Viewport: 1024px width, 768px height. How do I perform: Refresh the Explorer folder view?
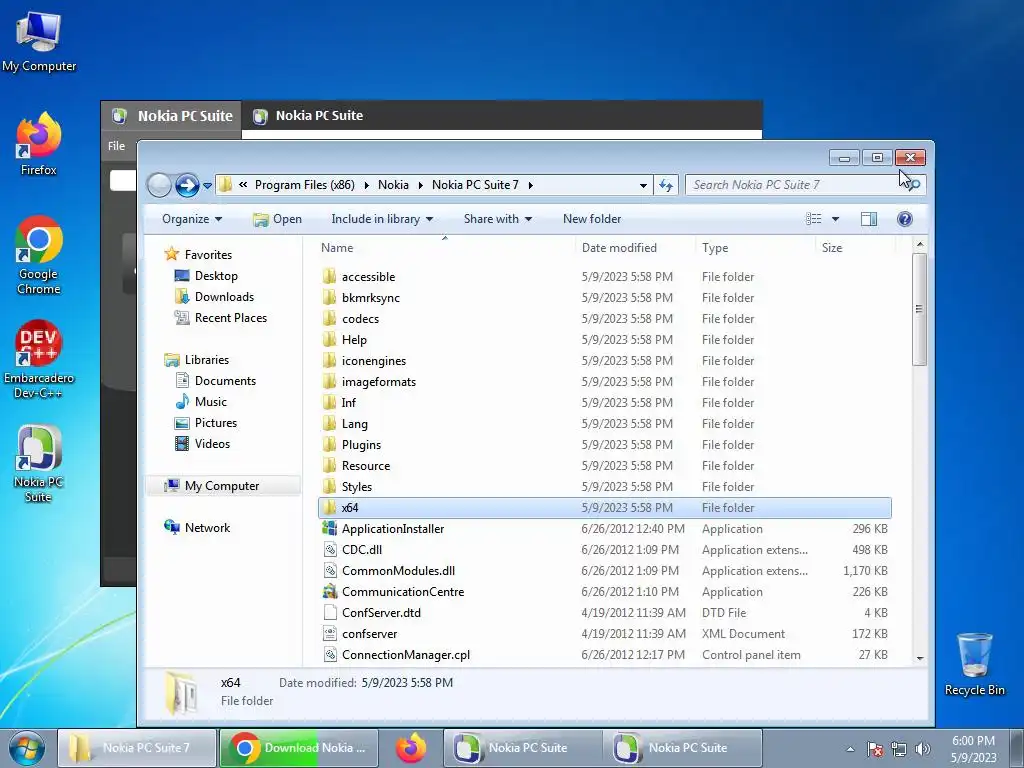click(665, 185)
